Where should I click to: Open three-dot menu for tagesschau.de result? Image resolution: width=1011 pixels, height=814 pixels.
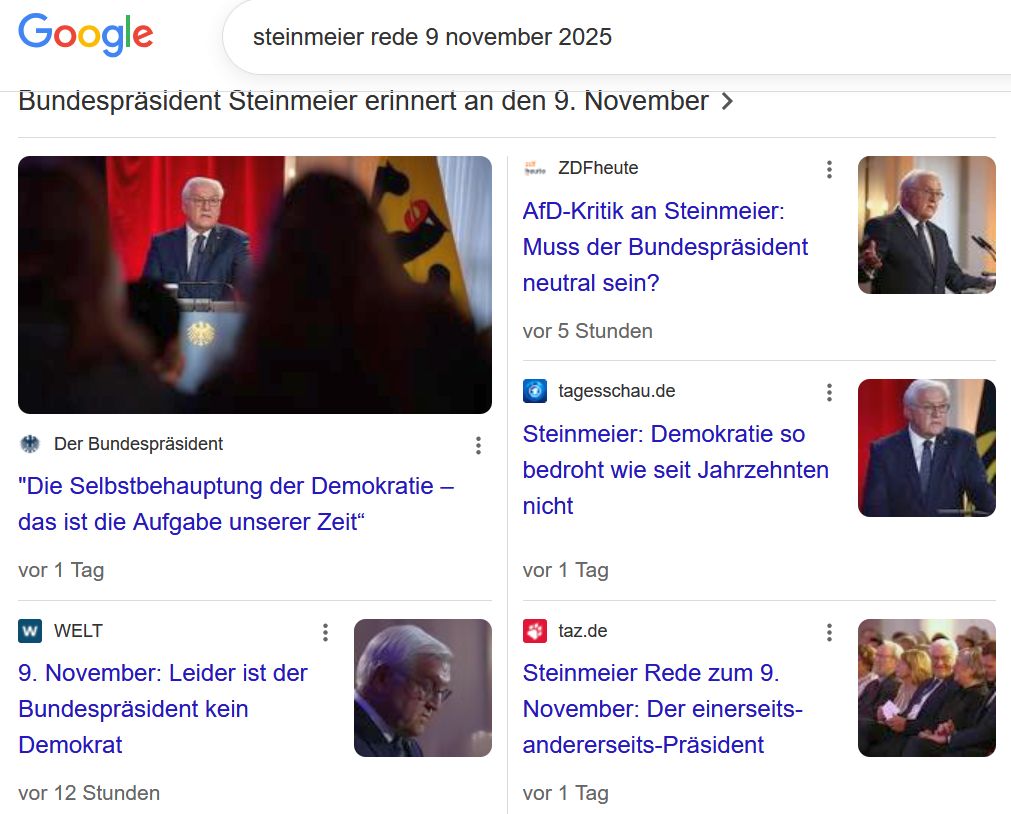point(829,392)
